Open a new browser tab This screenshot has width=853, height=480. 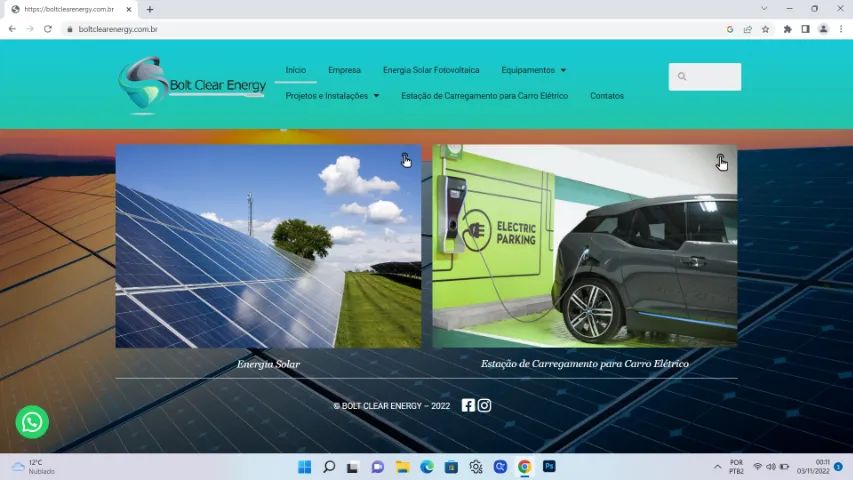pyautogui.click(x=150, y=9)
